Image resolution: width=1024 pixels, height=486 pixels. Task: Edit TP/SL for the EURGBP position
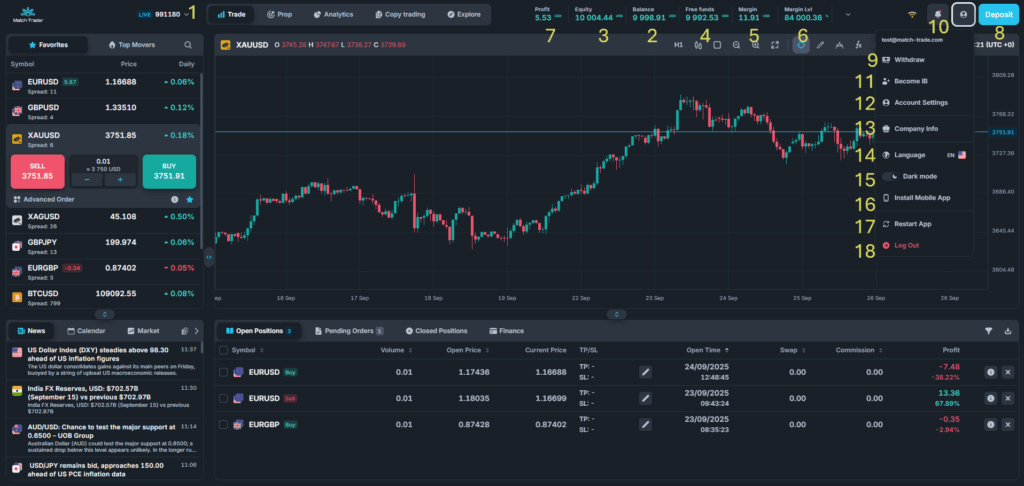tap(646, 424)
